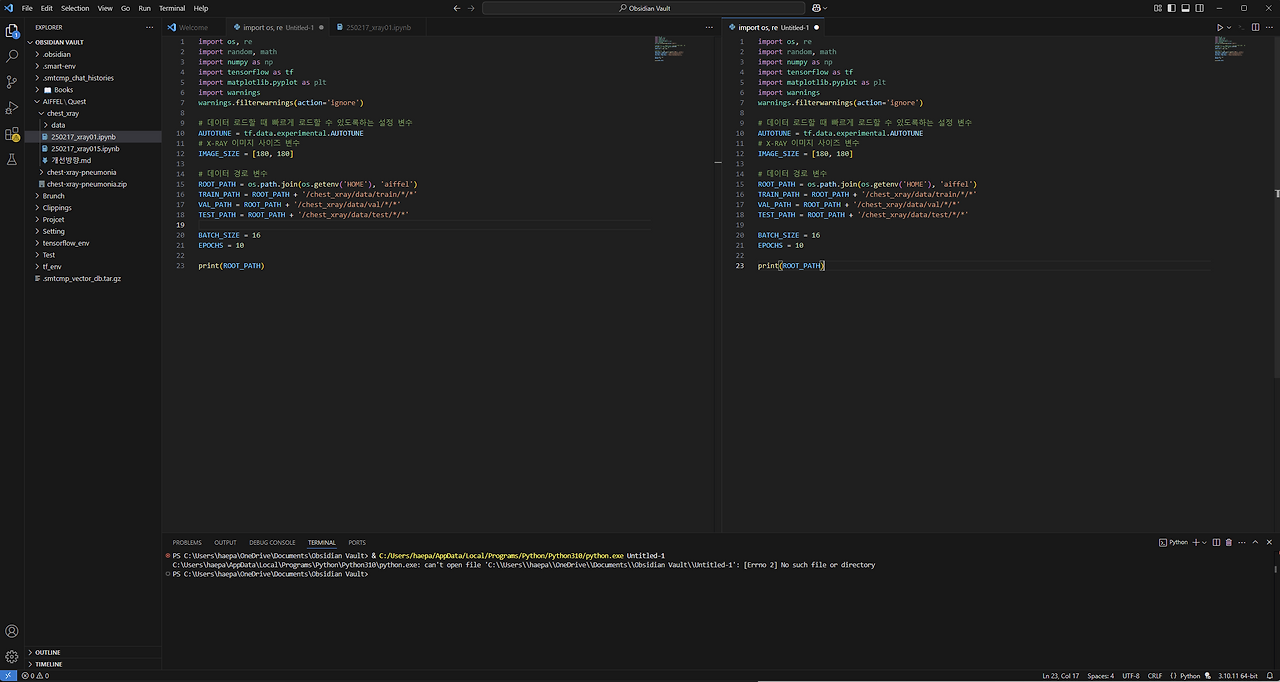Open the Search view in activity bar
The width and height of the screenshot is (1280, 682).
pyautogui.click(x=12, y=56)
